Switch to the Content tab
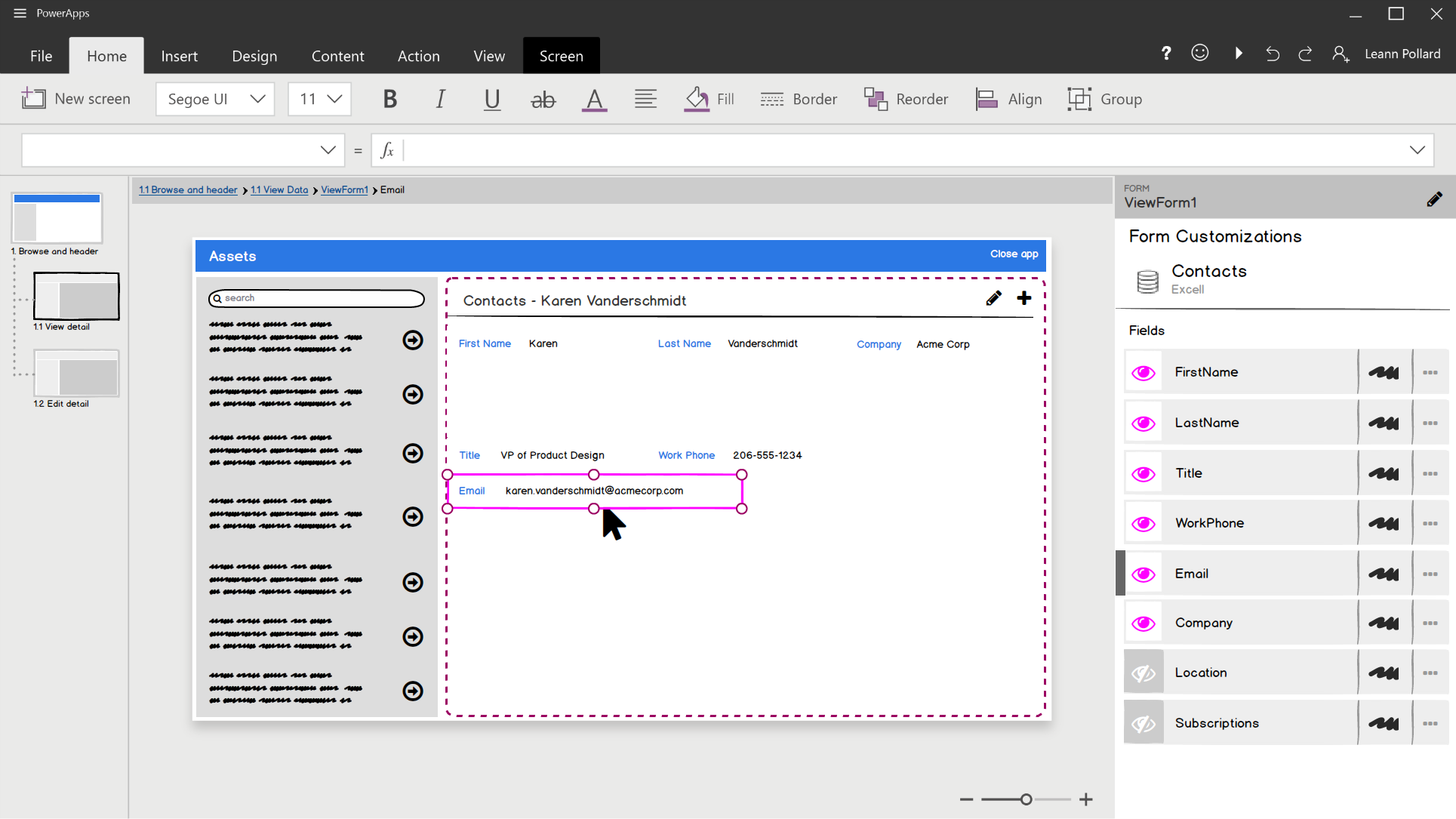 (337, 56)
